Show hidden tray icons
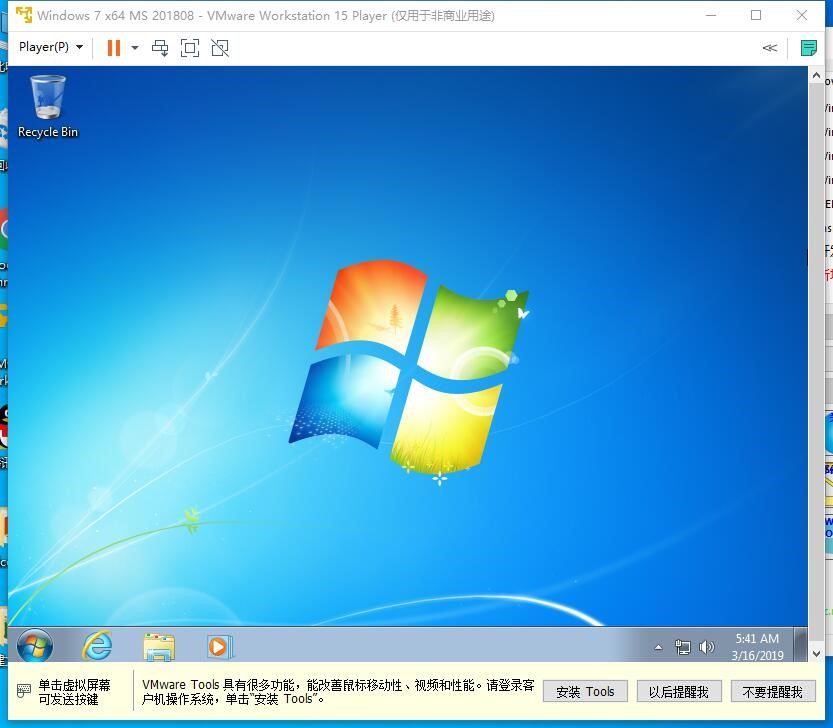 coord(658,647)
